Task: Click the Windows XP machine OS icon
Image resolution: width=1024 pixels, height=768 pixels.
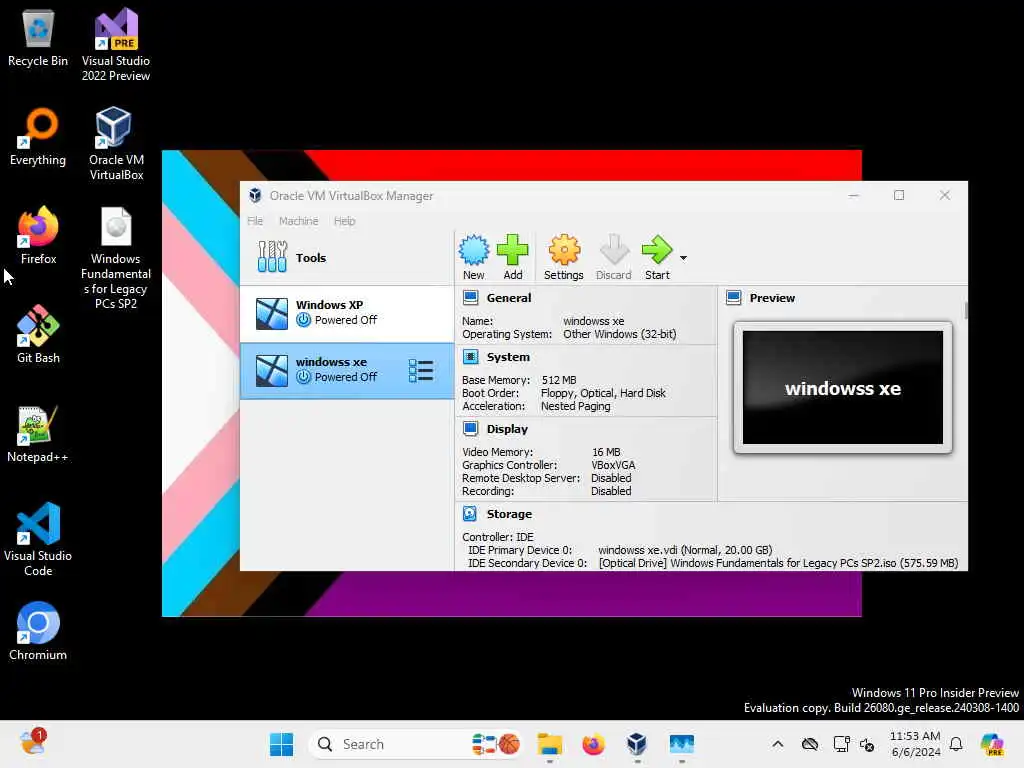Action: click(x=272, y=313)
